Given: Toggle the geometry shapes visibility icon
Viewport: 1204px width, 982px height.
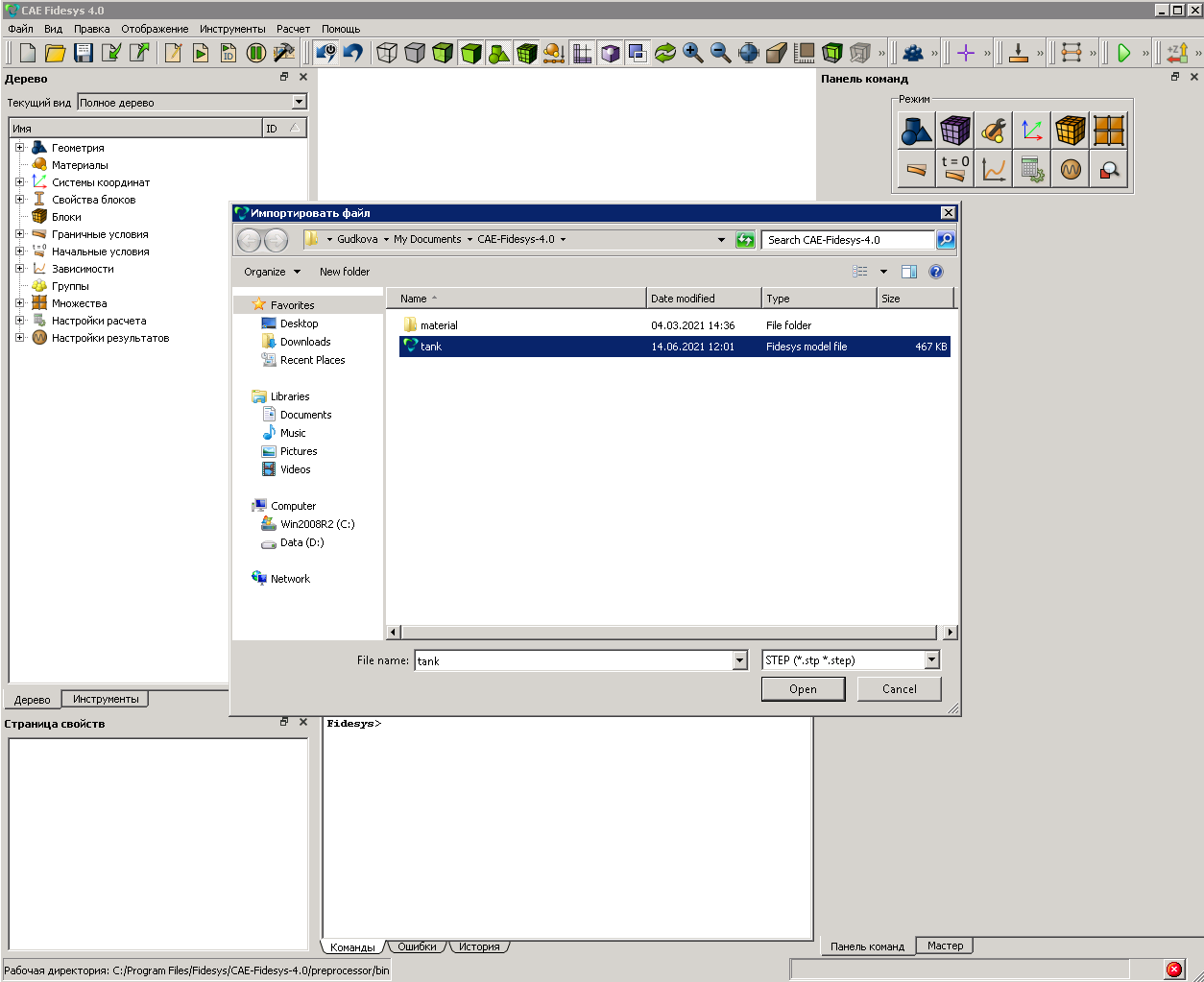Looking at the screenshot, I should [498, 53].
